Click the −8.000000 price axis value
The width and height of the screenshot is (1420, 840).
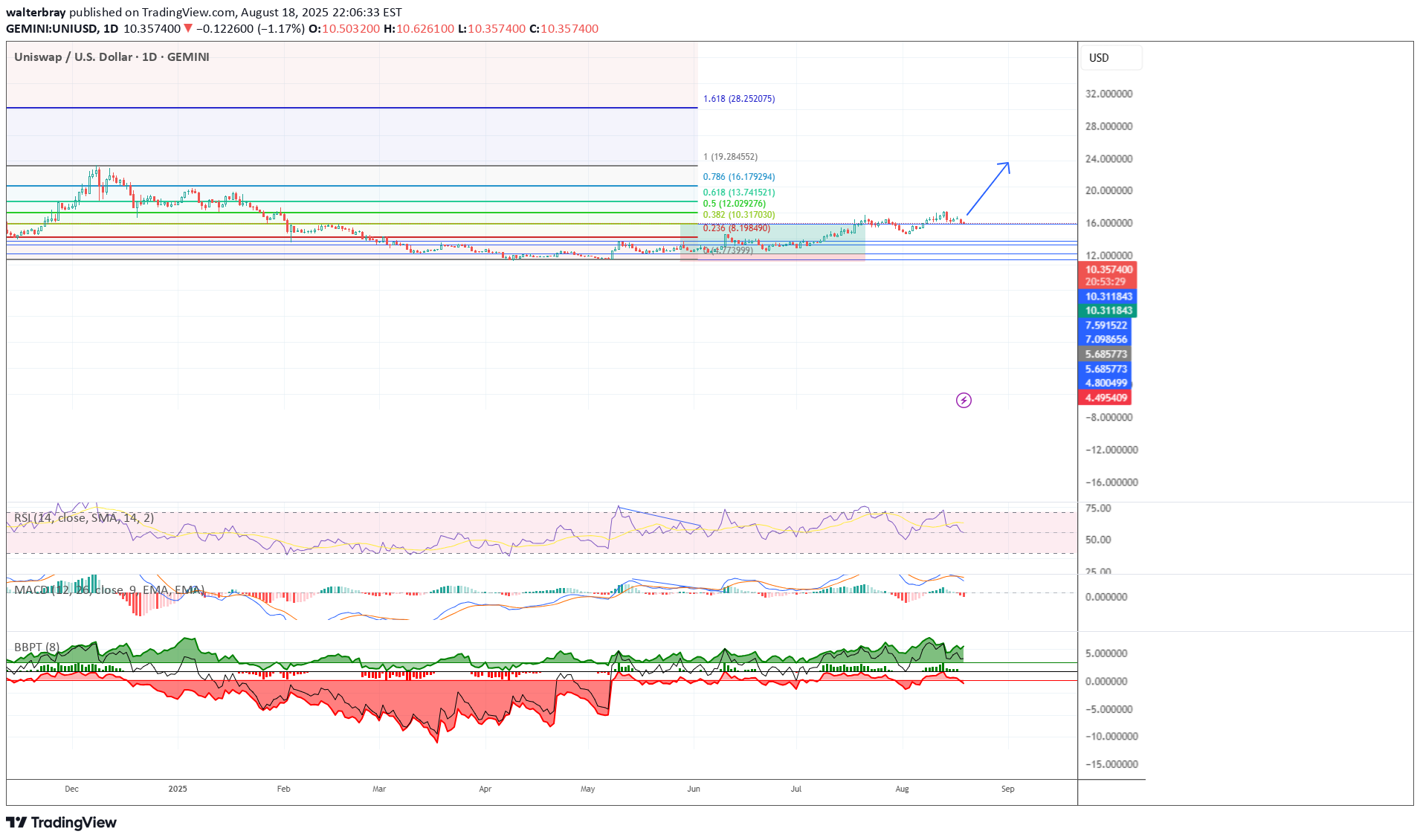pos(1108,418)
